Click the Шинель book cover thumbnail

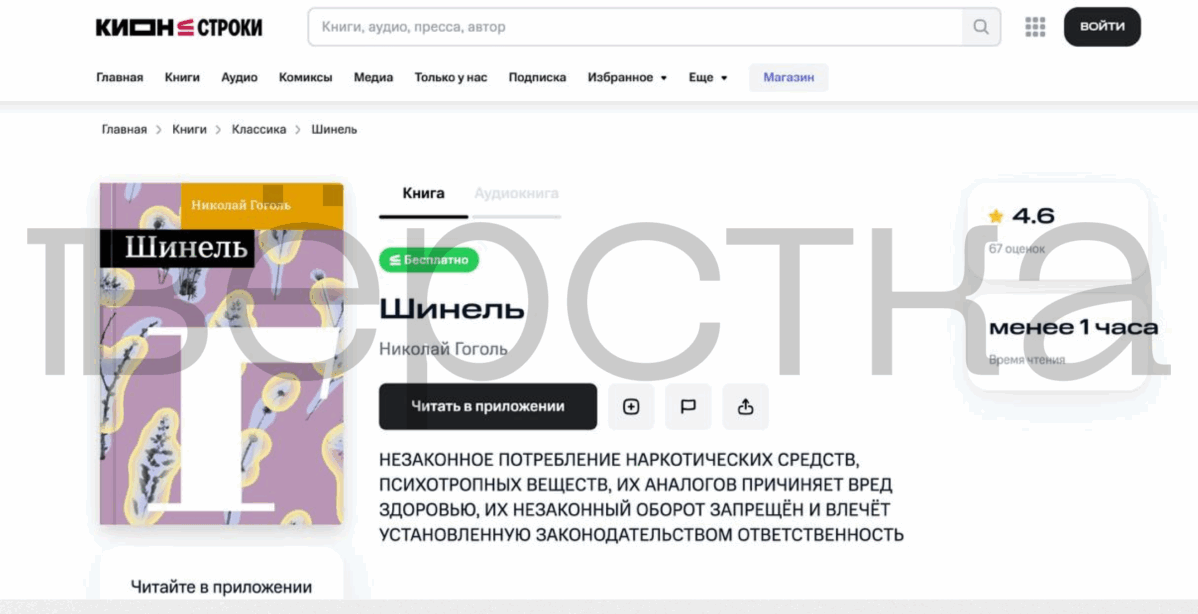tap(220, 355)
